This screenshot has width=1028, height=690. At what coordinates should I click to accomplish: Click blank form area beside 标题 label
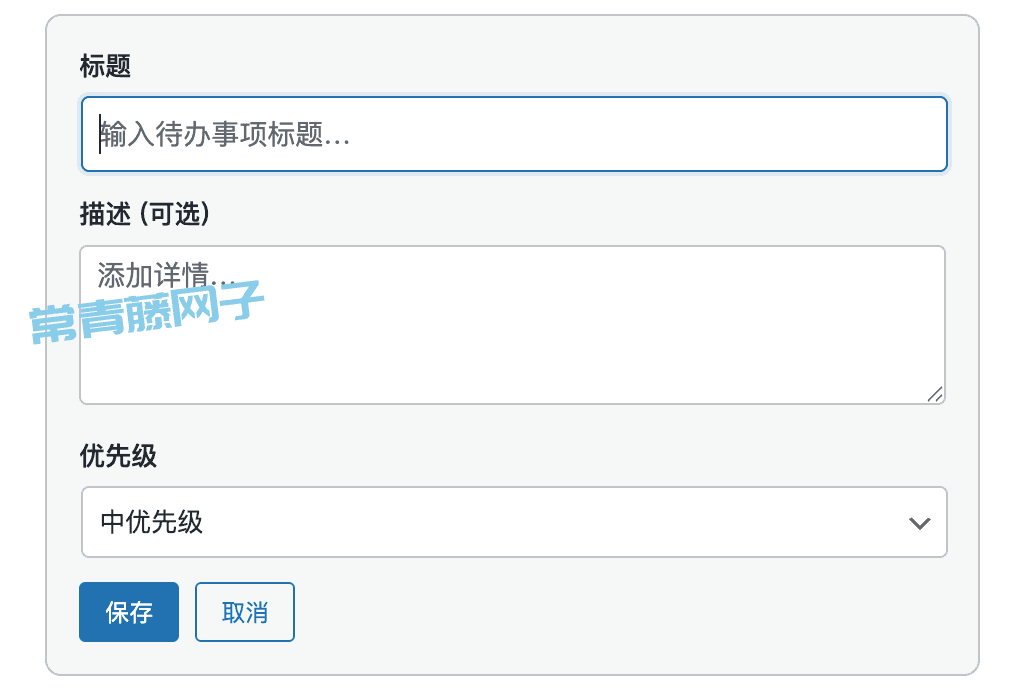tap(524, 66)
